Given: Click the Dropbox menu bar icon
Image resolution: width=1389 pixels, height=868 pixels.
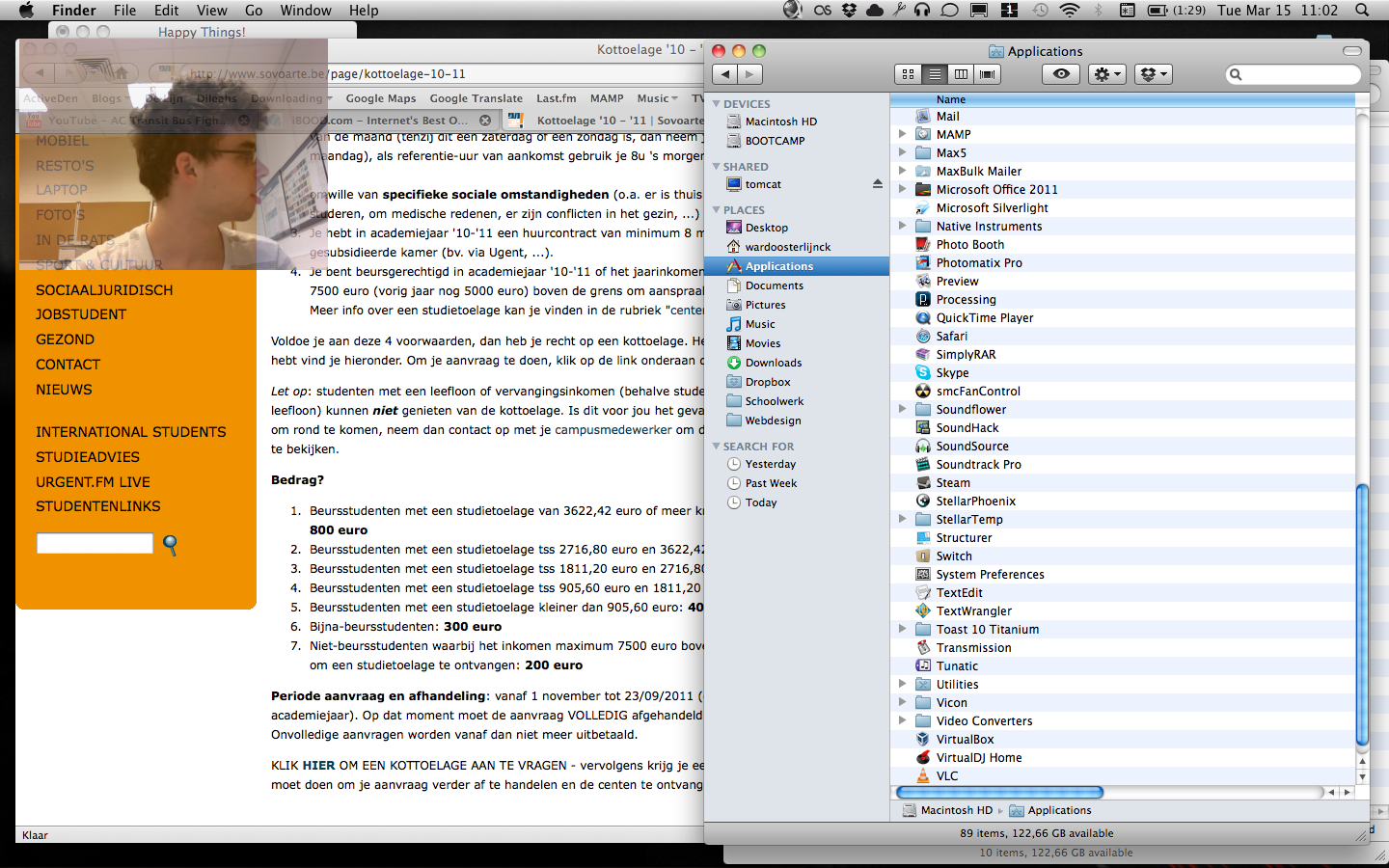Looking at the screenshot, I should tap(849, 11).
